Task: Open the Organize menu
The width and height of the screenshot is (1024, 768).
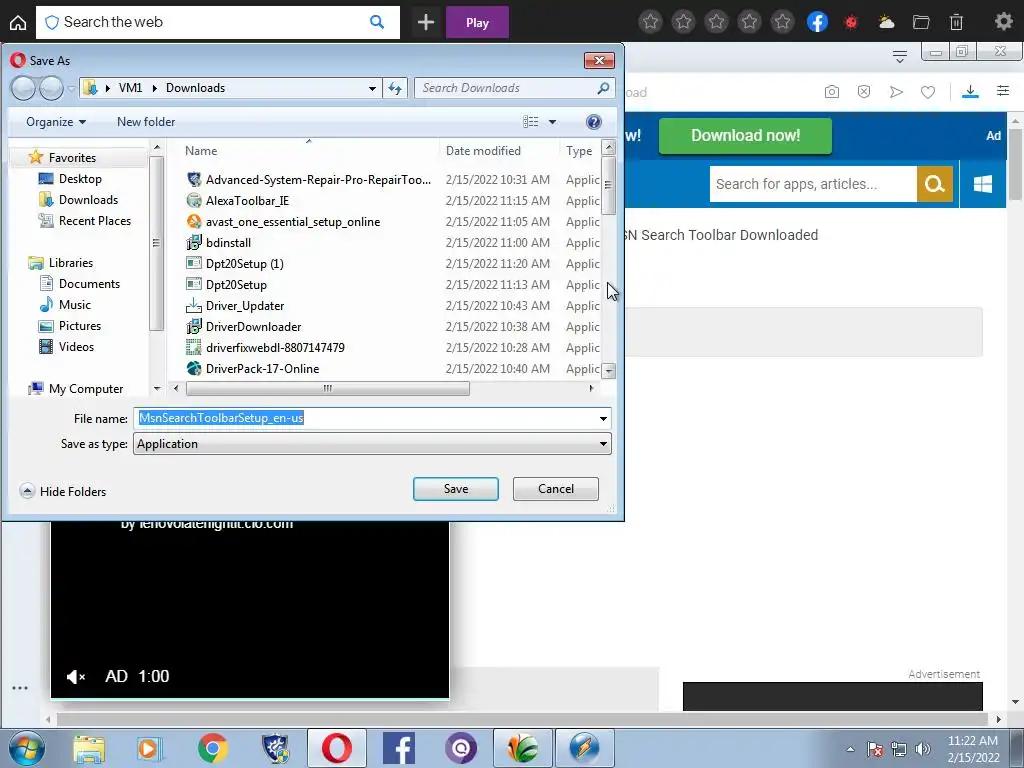Action: point(56,122)
